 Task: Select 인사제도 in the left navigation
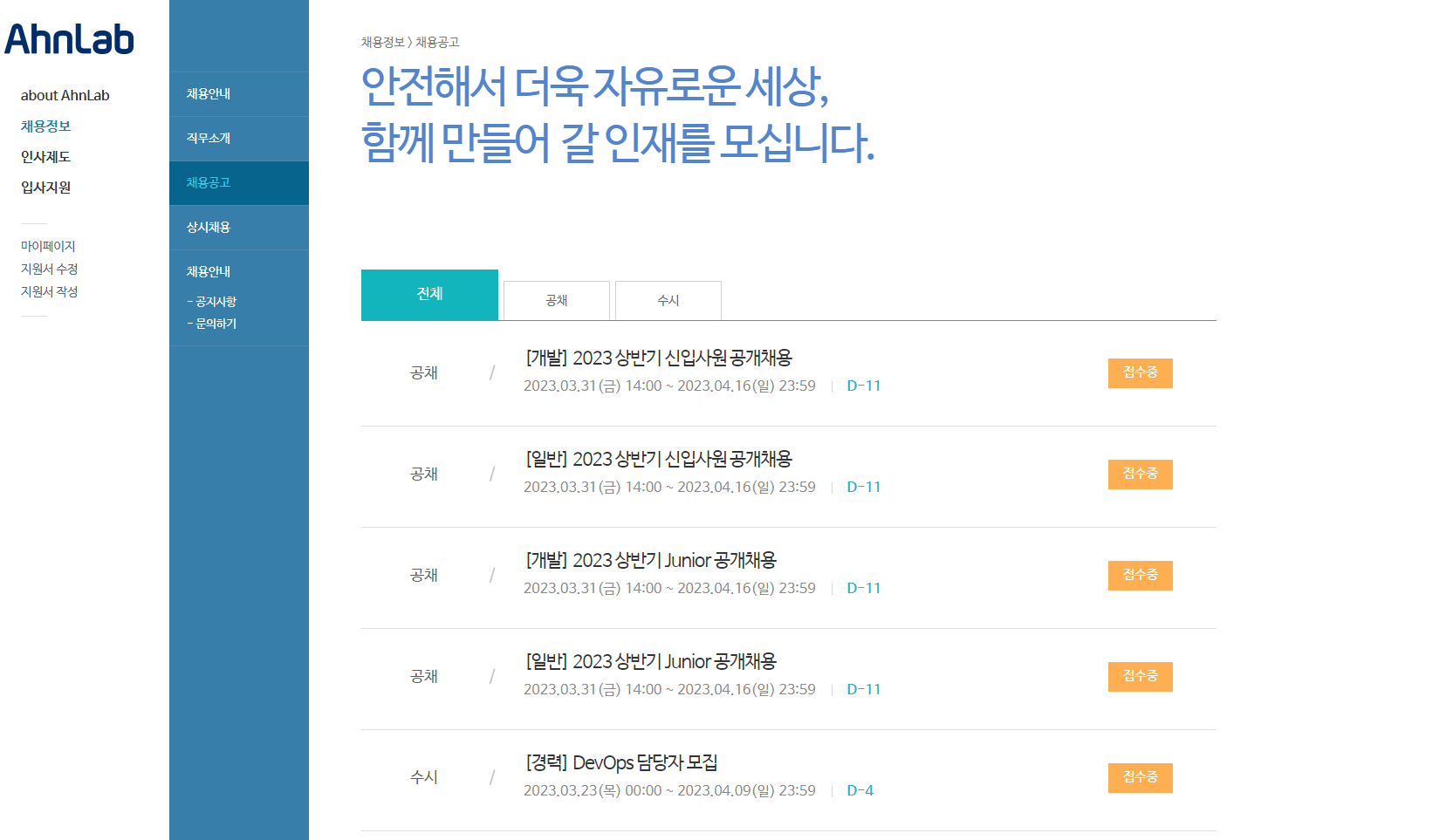[45, 157]
